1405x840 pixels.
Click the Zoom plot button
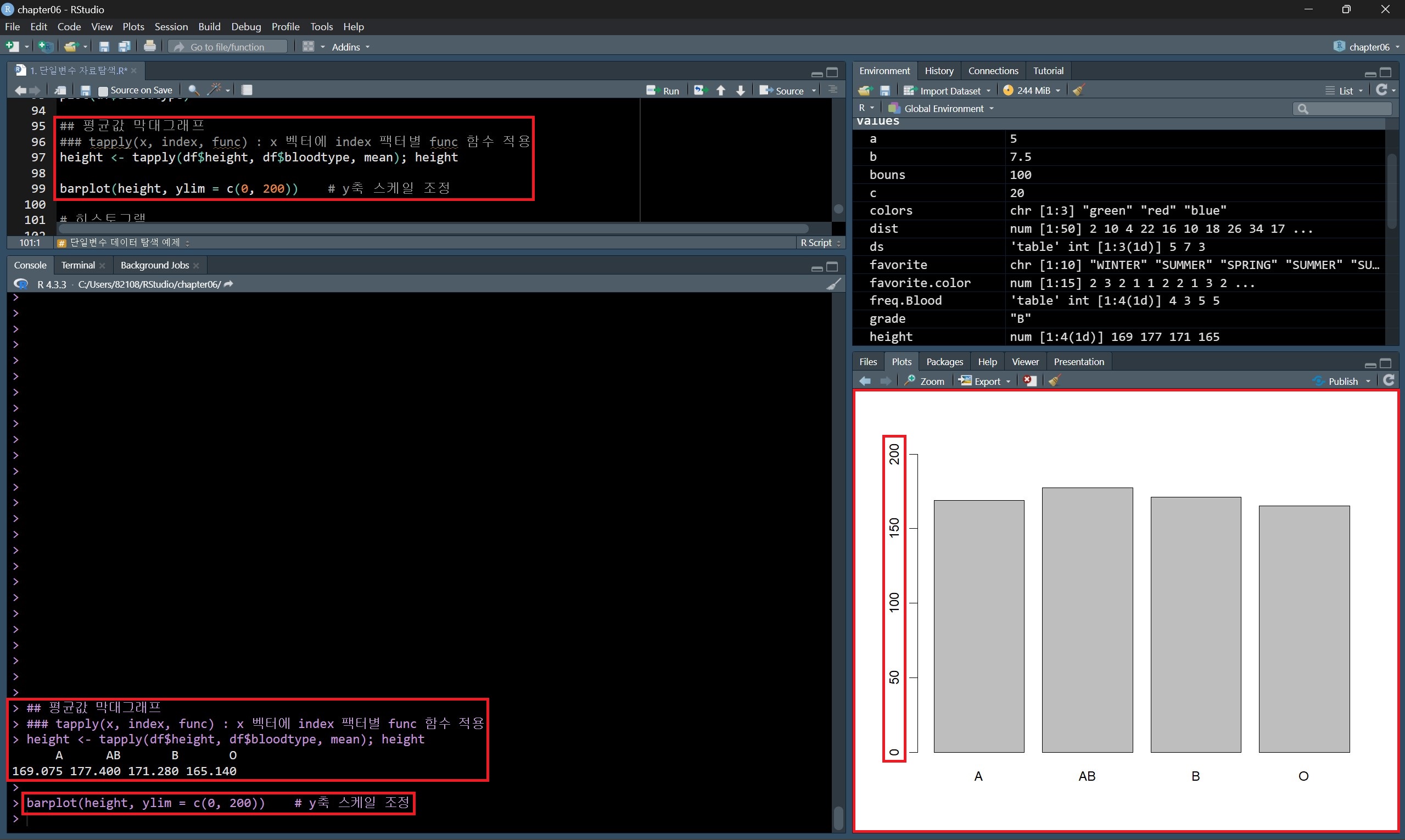pos(925,381)
